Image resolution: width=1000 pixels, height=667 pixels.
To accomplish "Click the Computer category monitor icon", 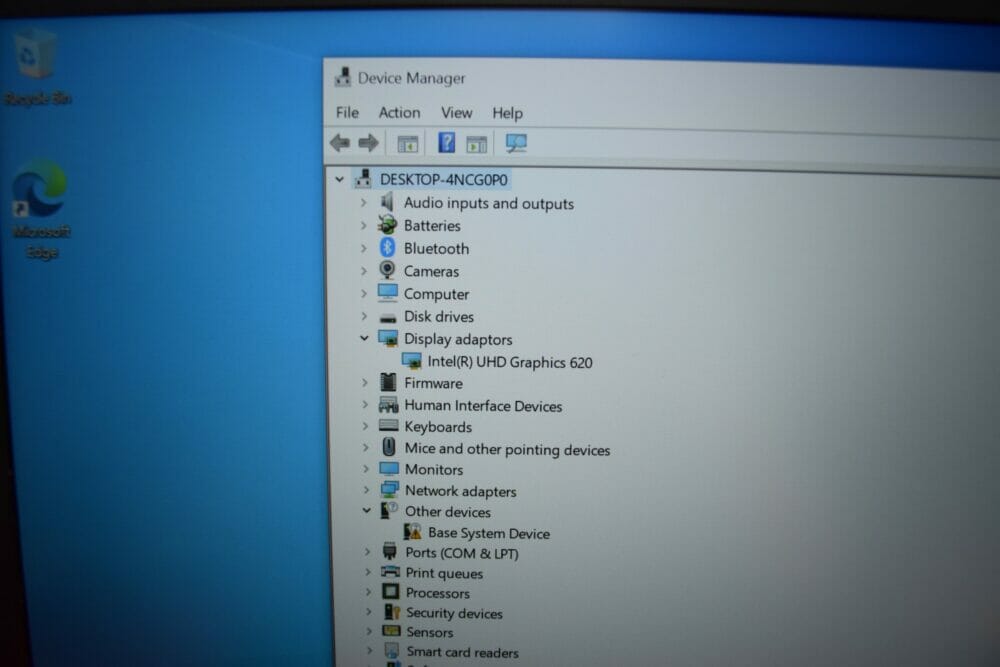I will pos(388,293).
